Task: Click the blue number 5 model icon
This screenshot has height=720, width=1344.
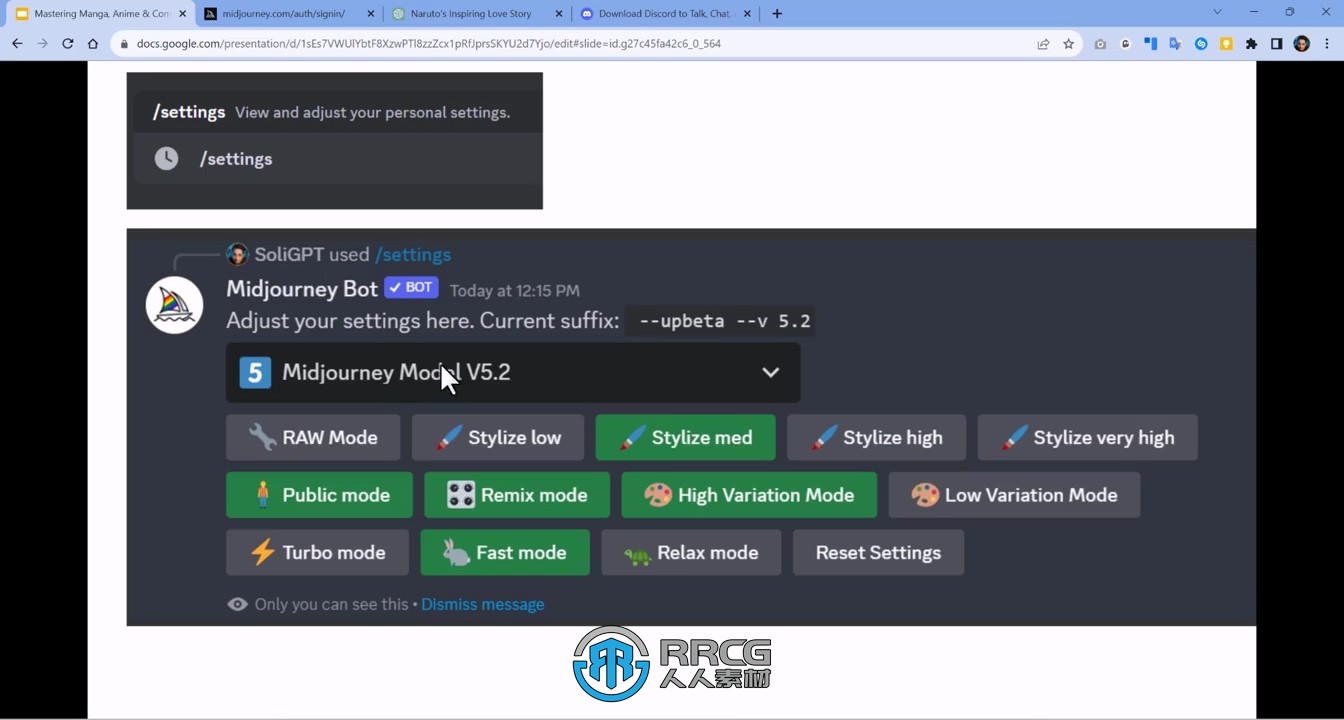Action: pyautogui.click(x=255, y=373)
